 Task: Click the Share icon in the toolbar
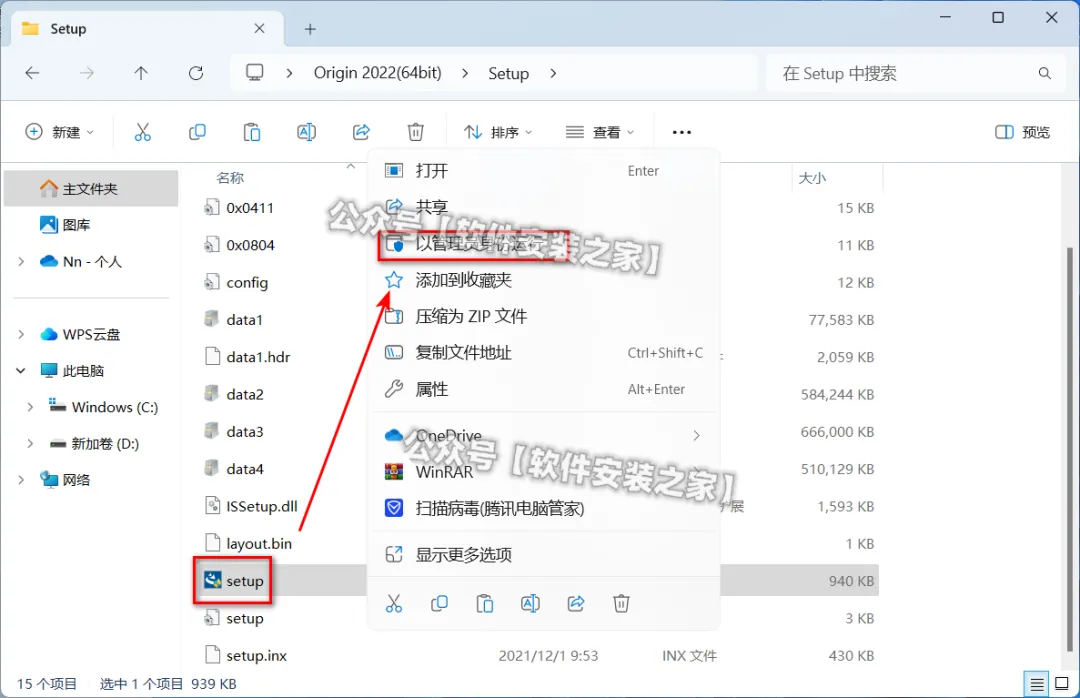coord(361,132)
